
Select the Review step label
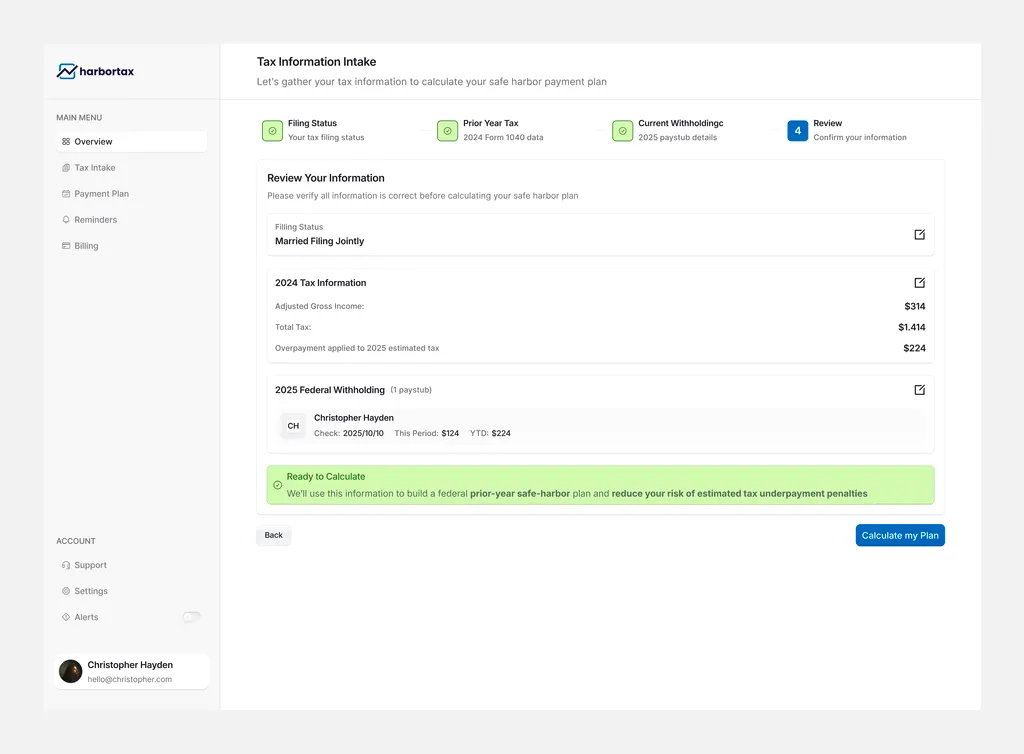point(827,123)
